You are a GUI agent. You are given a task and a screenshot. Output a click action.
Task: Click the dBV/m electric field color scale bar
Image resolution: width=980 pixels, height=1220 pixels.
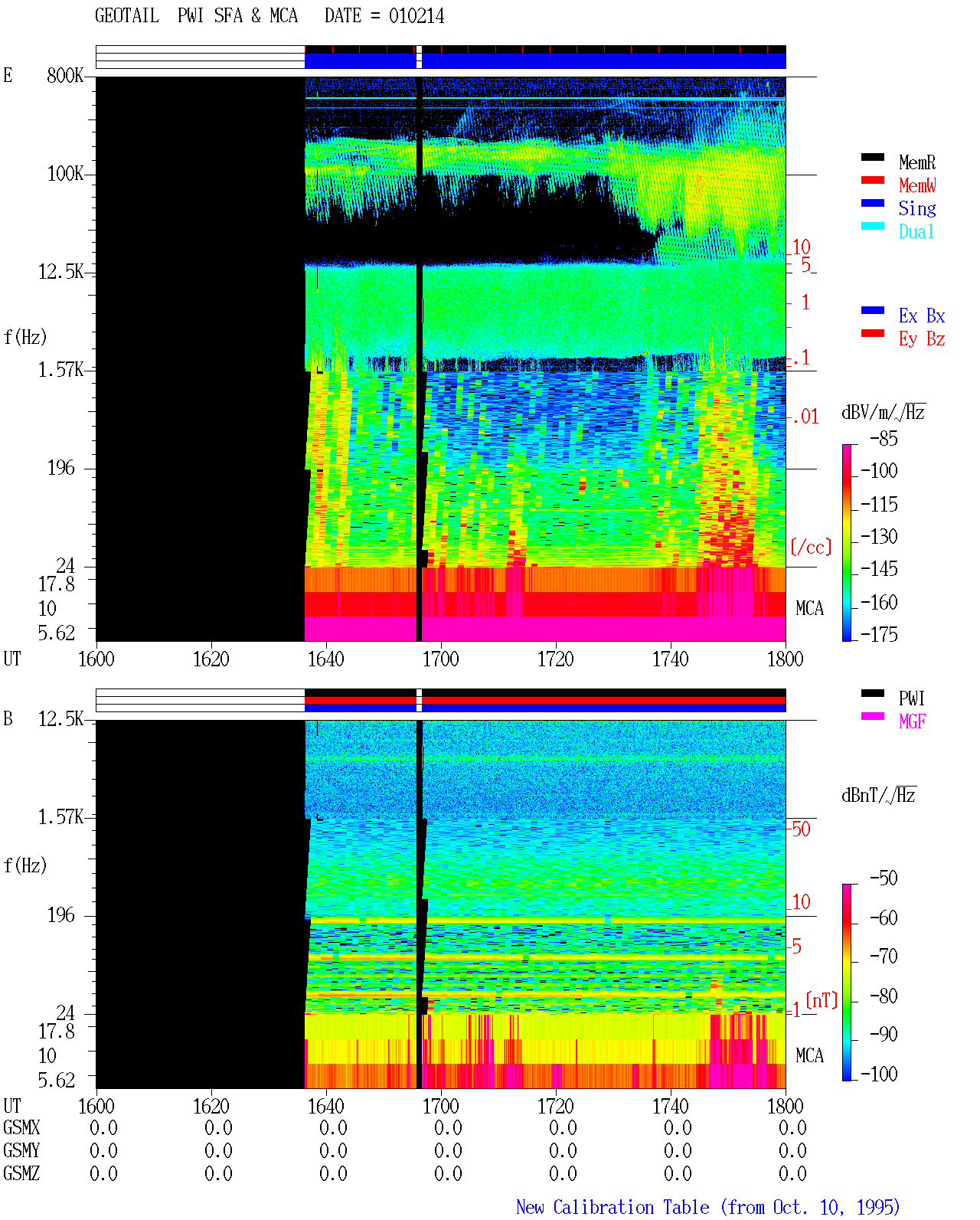click(x=847, y=542)
